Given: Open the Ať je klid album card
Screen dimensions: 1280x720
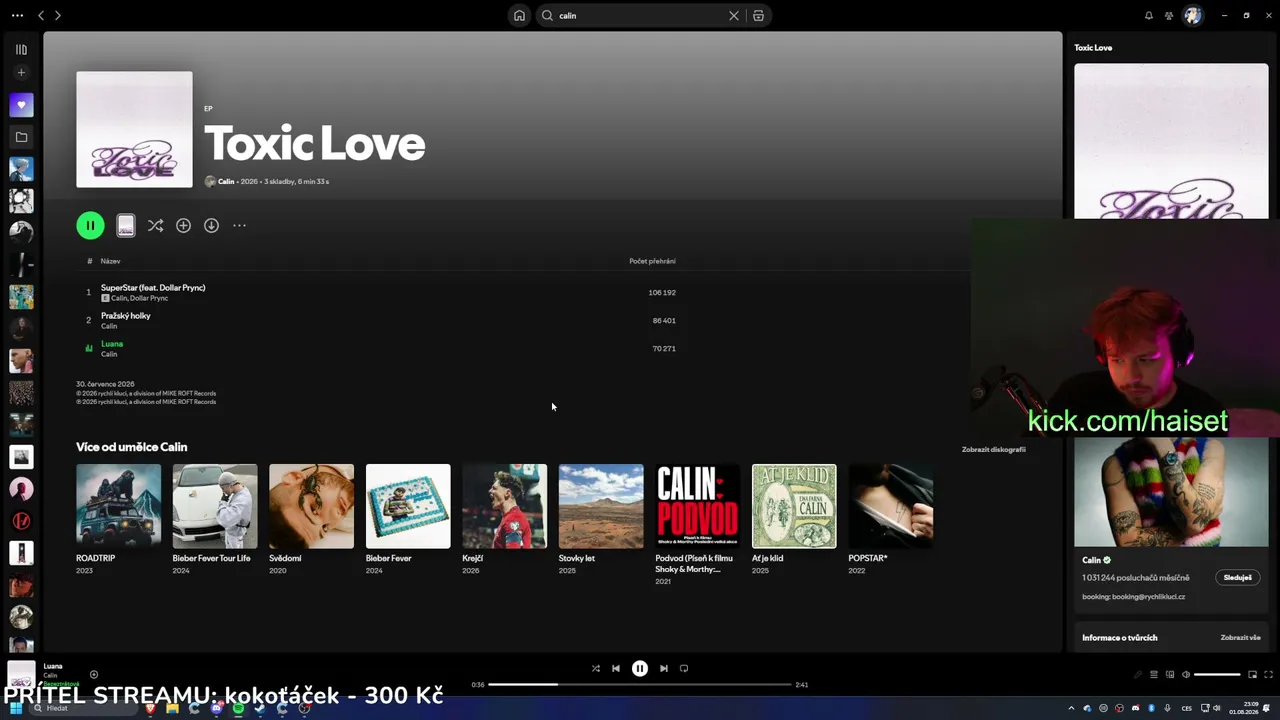Looking at the screenshot, I should (794, 518).
